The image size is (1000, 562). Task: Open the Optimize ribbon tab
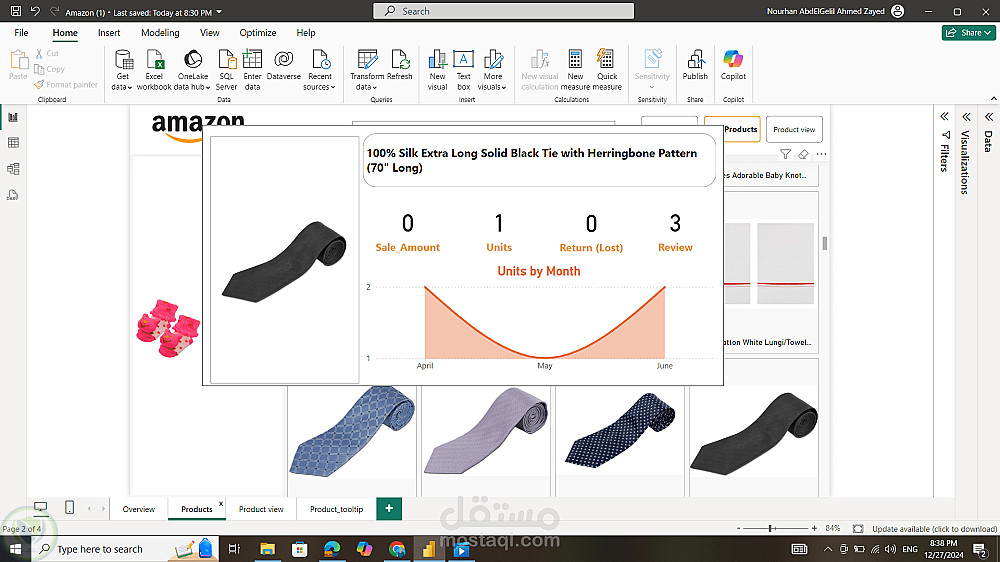point(258,33)
